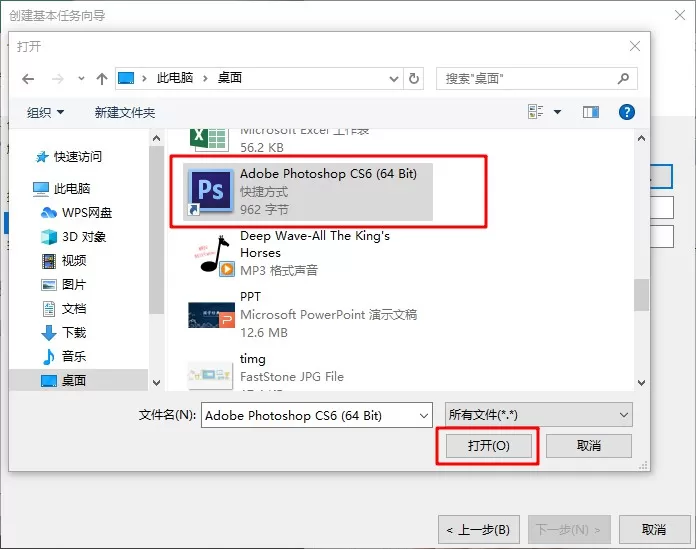This screenshot has width=696, height=549.
Task: Open help with the question mark
Action: click(626, 112)
